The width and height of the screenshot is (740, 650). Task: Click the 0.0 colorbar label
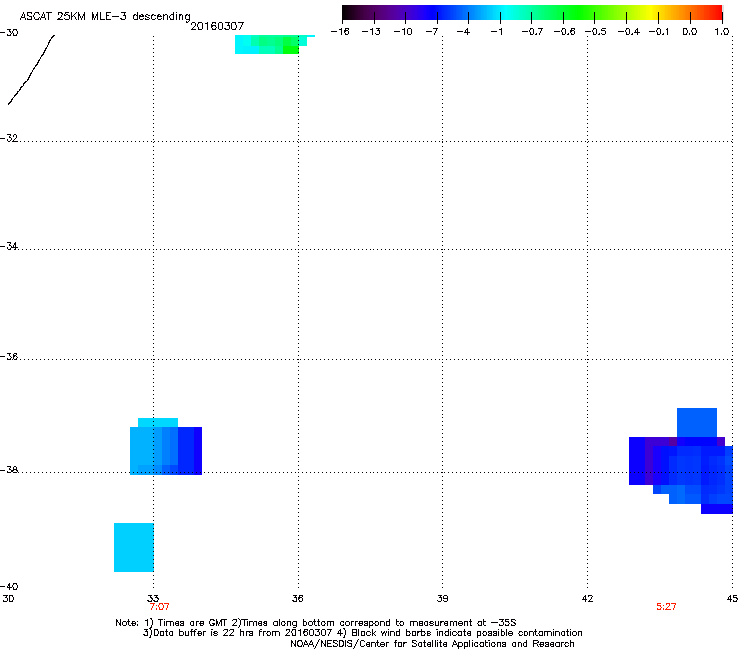click(x=690, y=32)
